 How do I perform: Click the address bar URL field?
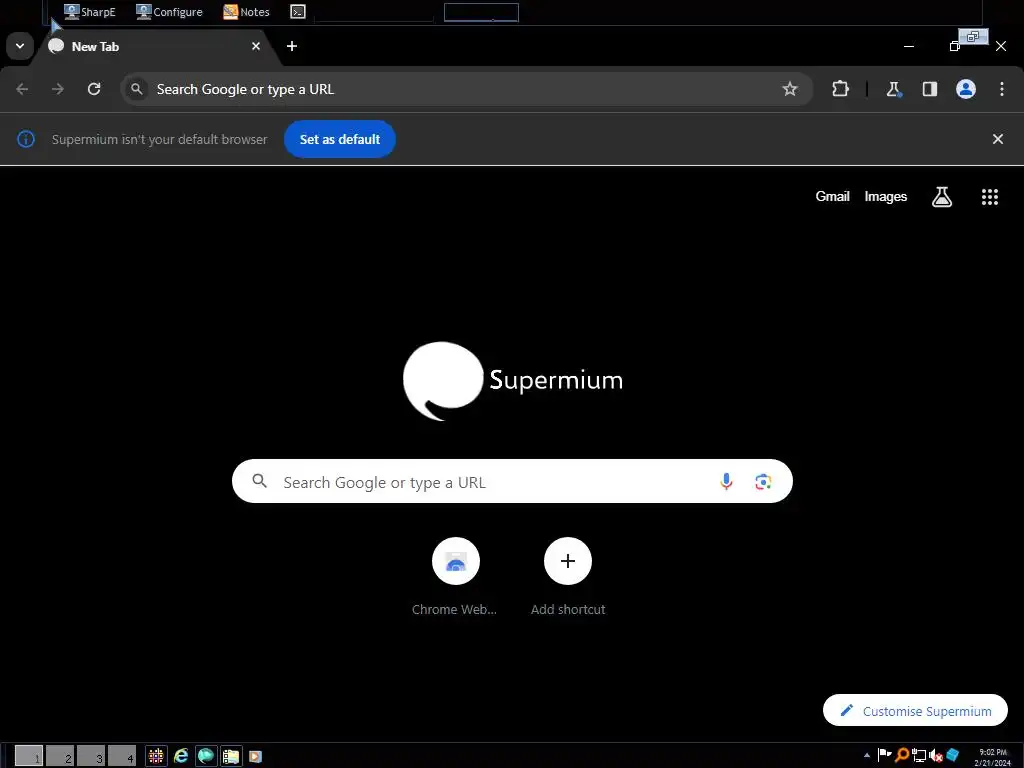tap(466, 89)
